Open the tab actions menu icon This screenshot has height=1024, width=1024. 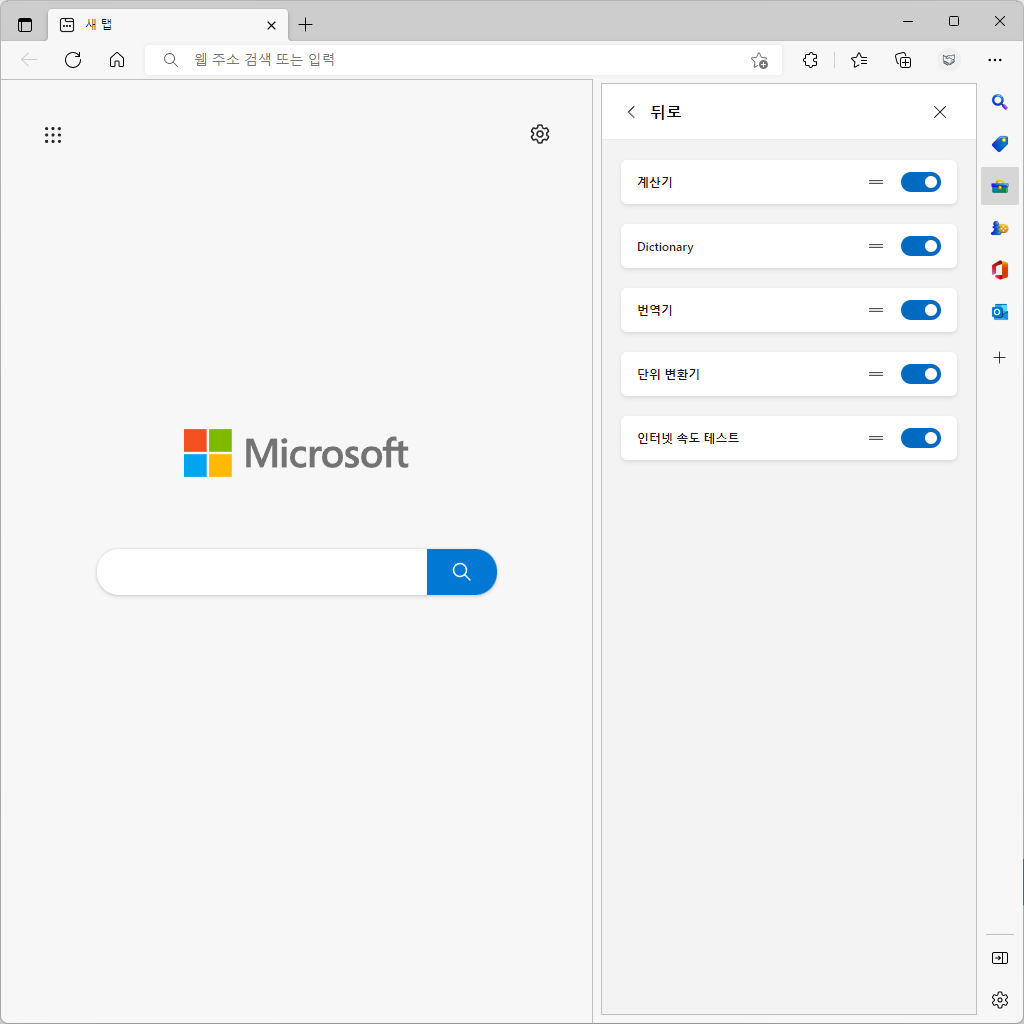click(25, 25)
